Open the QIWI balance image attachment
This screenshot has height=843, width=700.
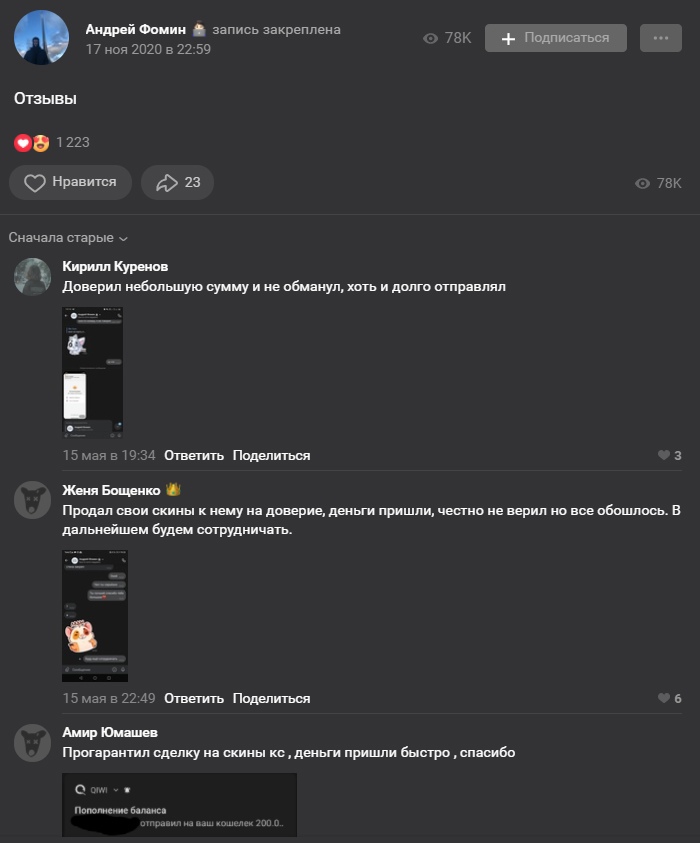point(180,805)
